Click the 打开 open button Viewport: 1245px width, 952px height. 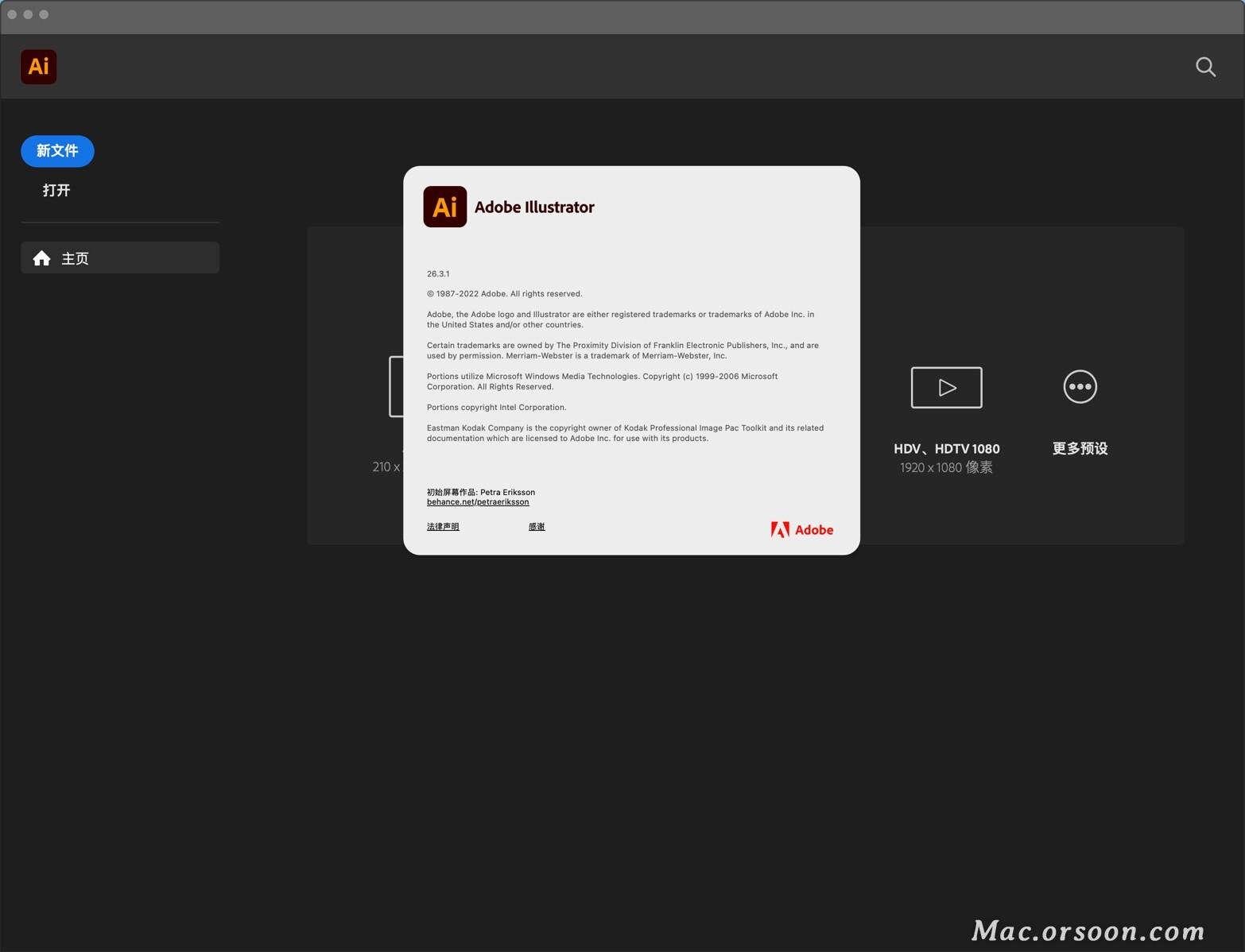56,190
